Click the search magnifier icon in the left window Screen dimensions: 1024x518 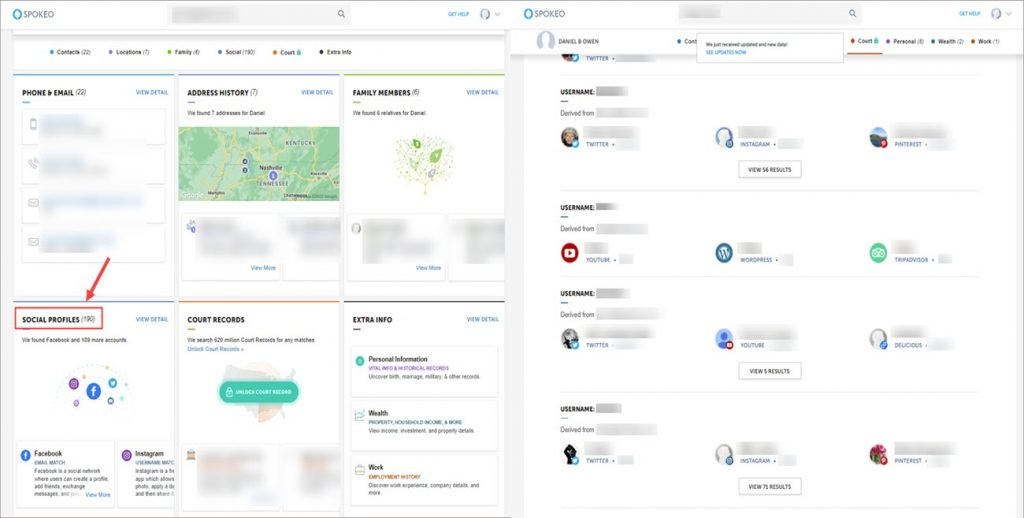342,14
